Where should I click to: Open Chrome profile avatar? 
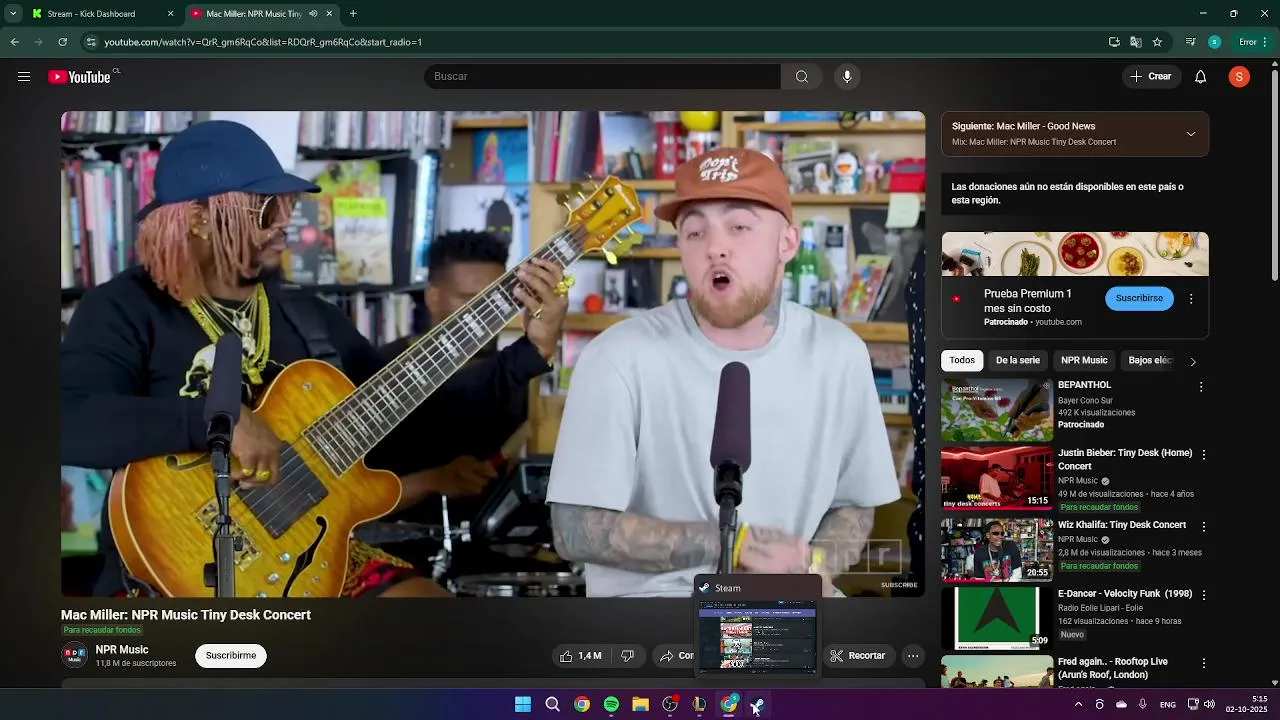1214,42
